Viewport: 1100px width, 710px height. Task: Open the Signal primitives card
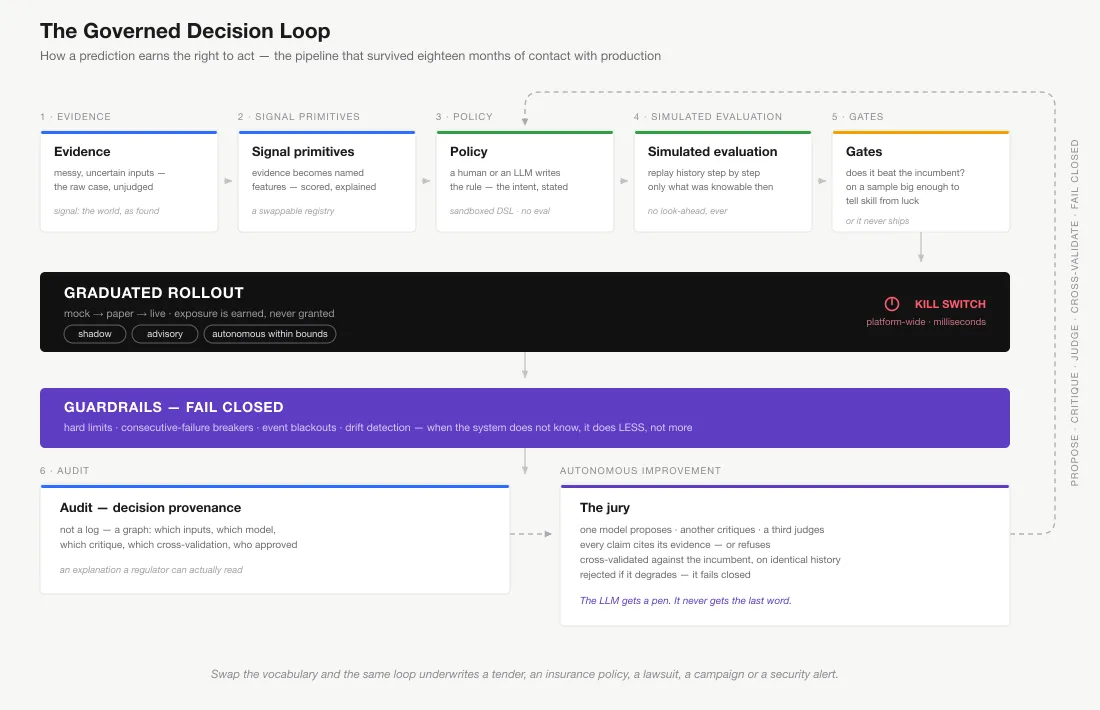(x=327, y=181)
